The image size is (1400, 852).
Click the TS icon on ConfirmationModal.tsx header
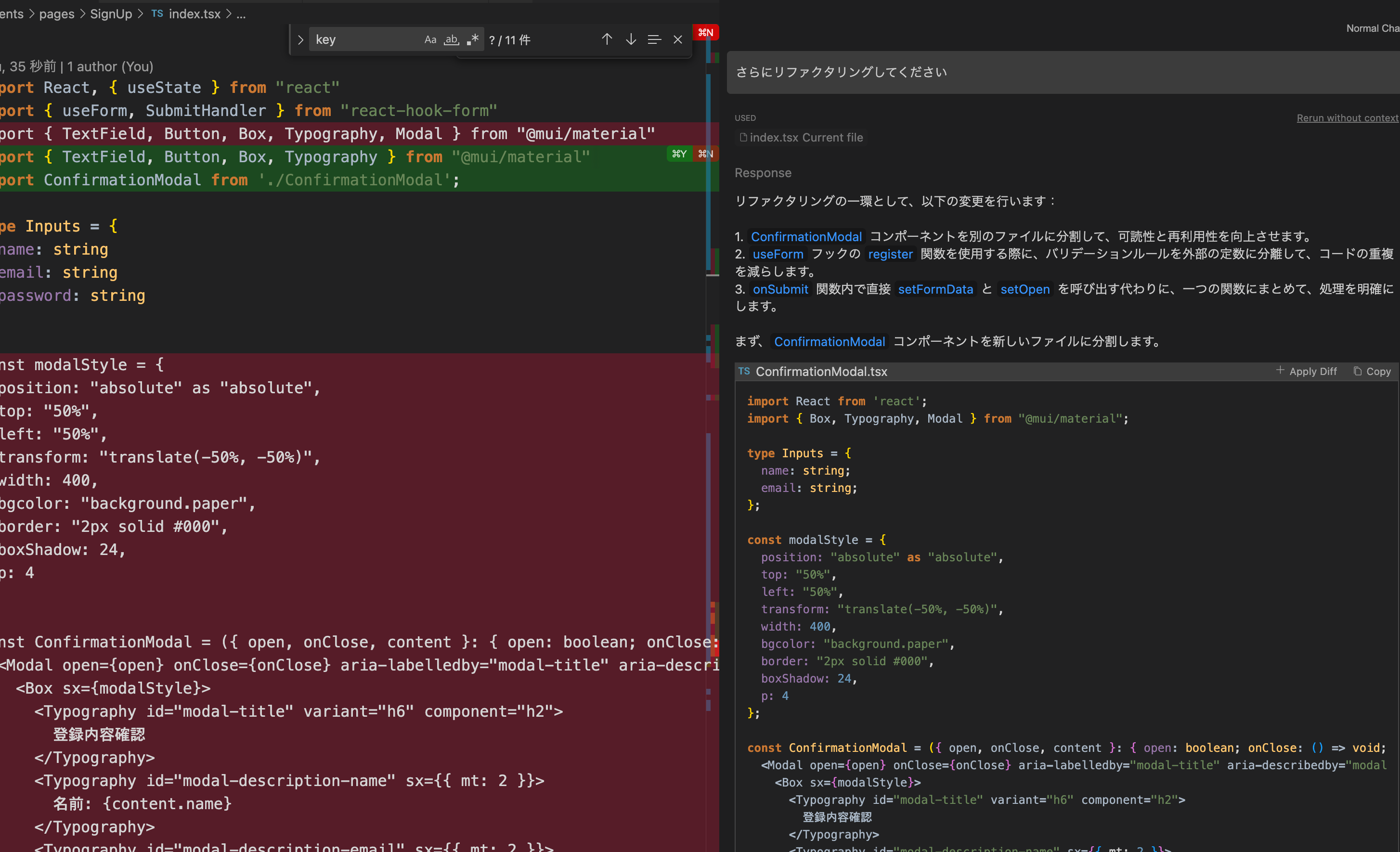tap(744, 371)
